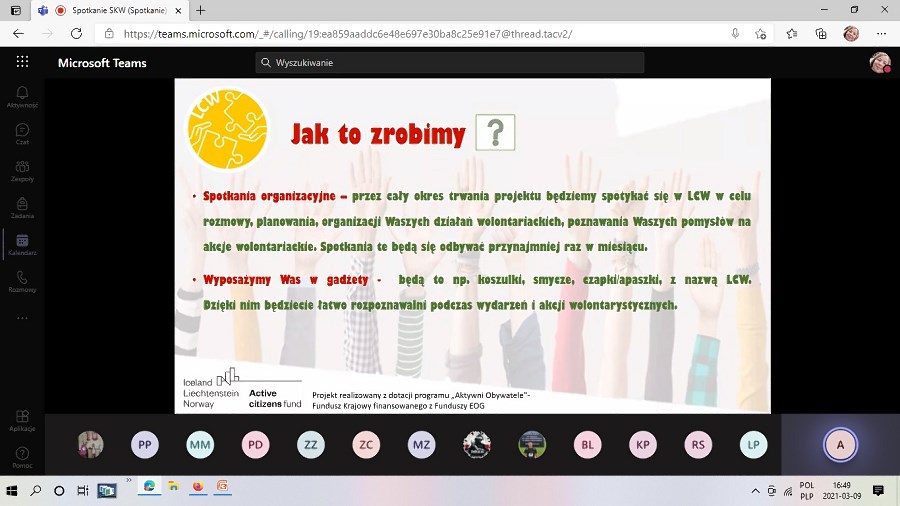Refresh the current page
This screenshot has width=900, height=506.
click(71, 33)
